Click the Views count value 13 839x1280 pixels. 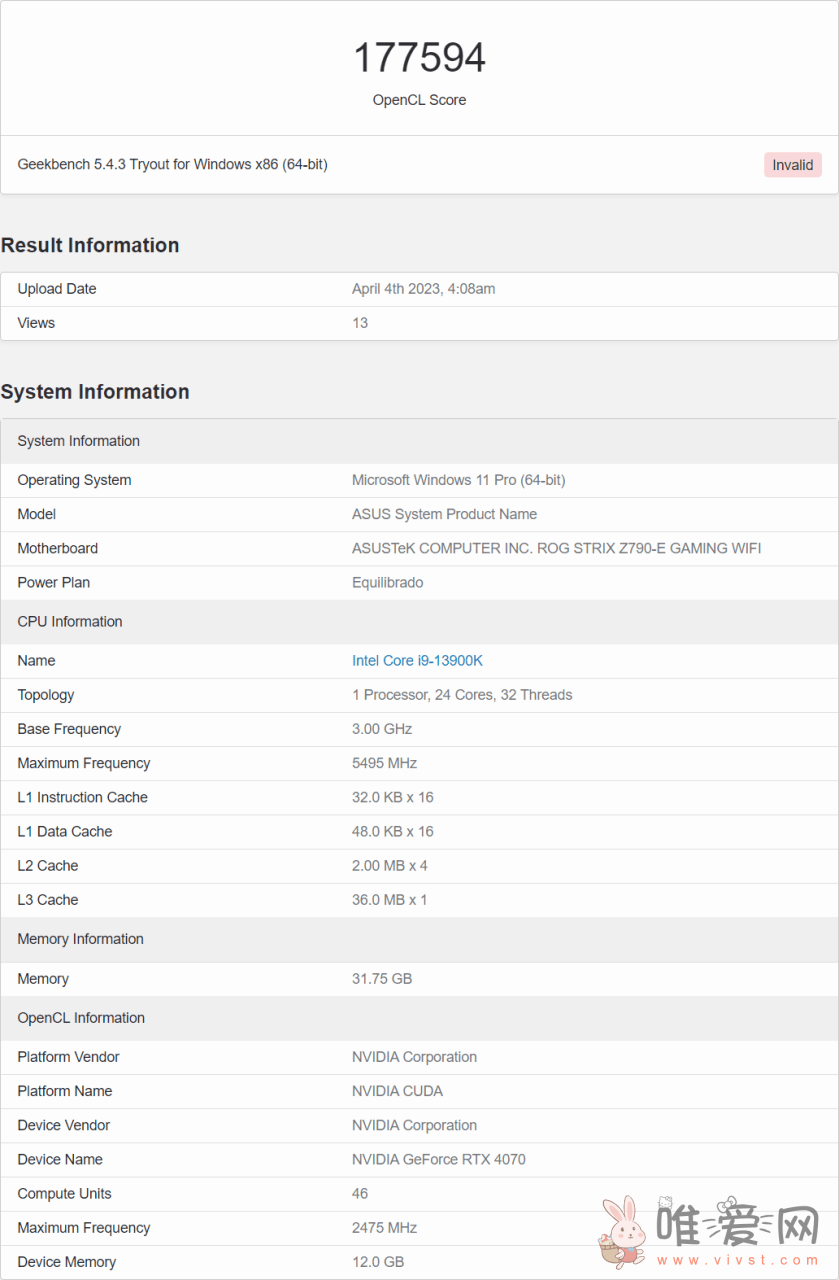(360, 323)
